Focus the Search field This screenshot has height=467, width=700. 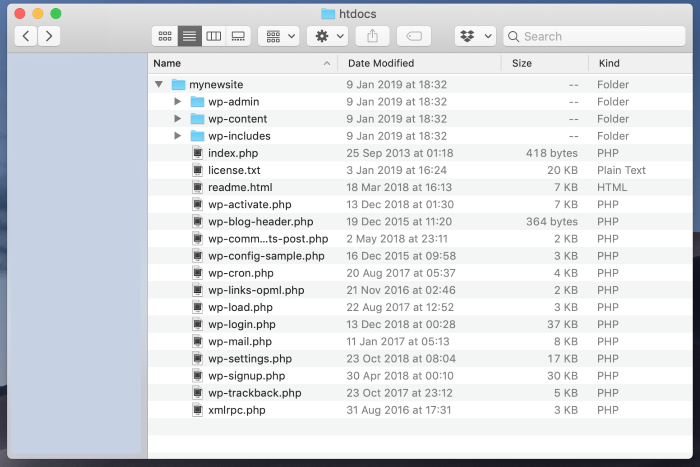pos(594,36)
